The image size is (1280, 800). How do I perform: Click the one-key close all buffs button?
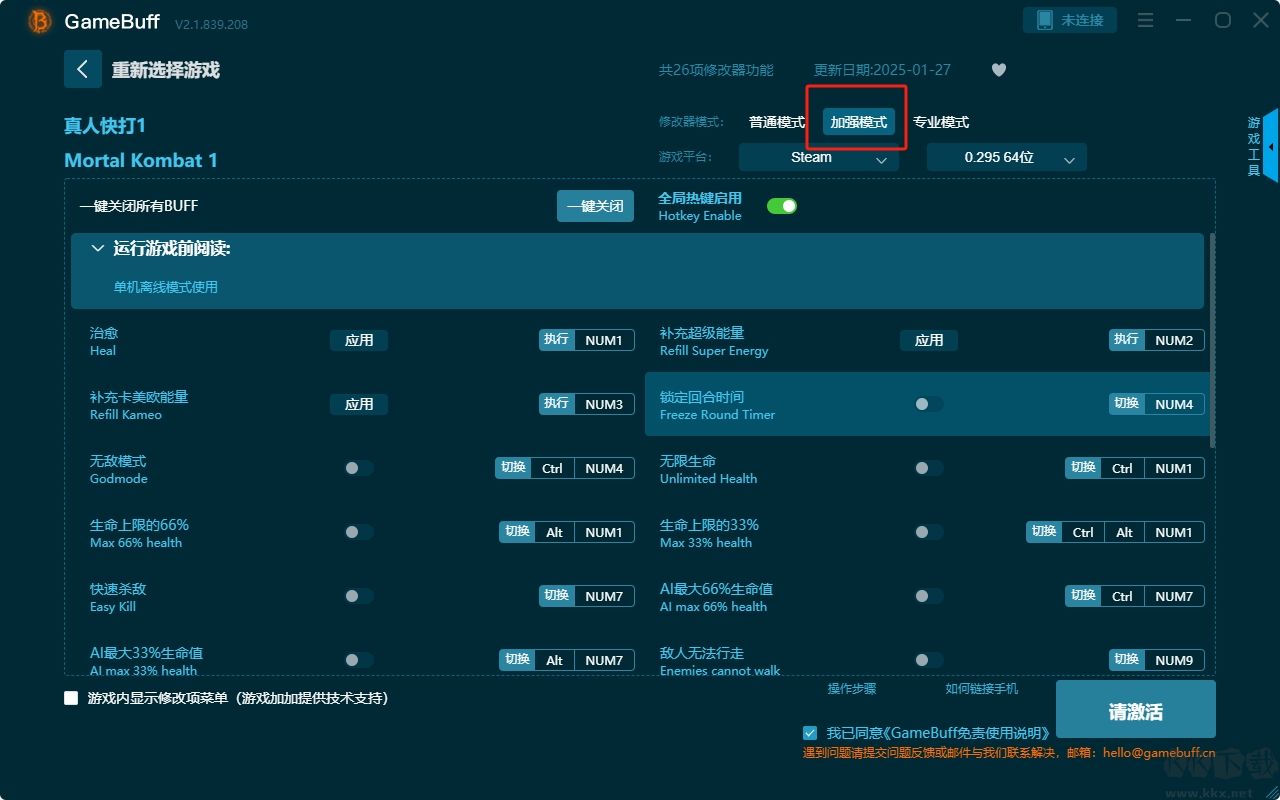tap(595, 206)
